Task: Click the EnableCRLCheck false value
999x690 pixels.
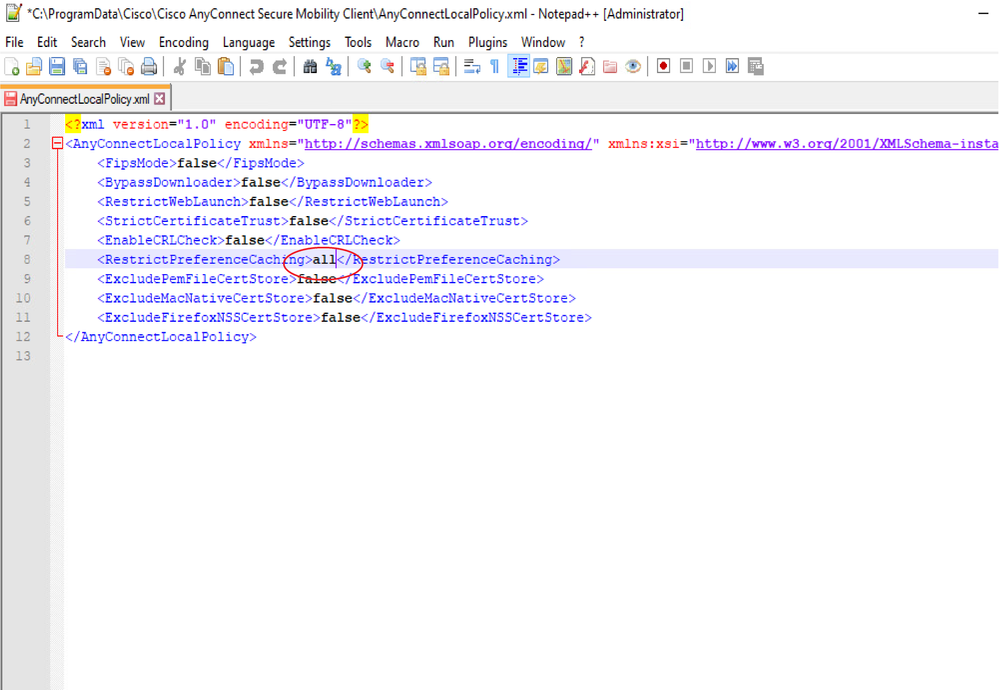Action: coord(245,240)
